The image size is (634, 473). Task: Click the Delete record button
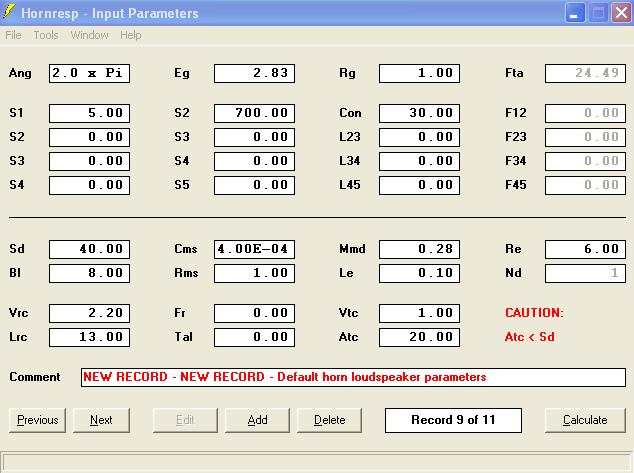[x=330, y=420]
